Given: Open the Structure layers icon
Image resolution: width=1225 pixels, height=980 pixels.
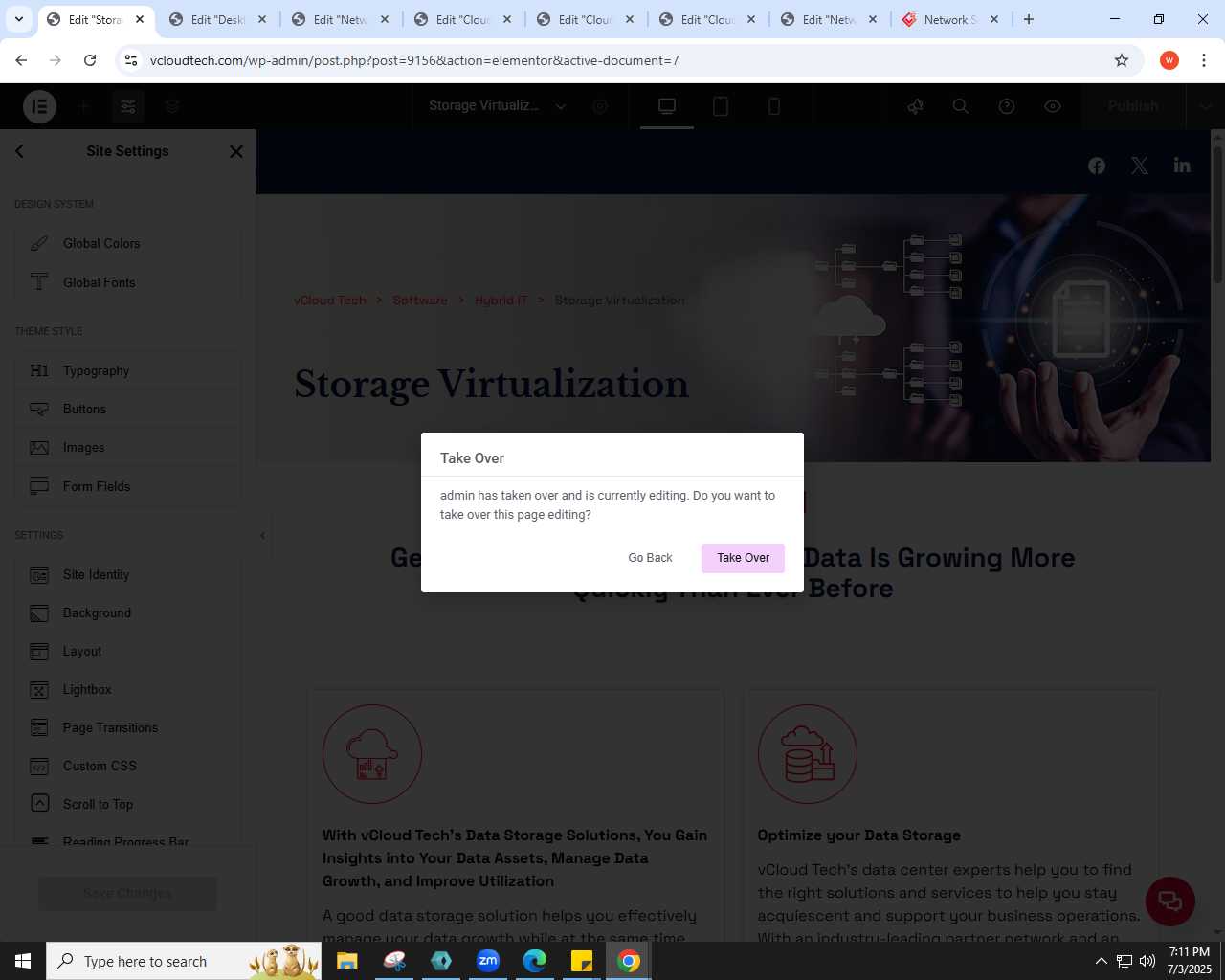Looking at the screenshot, I should click(172, 106).
